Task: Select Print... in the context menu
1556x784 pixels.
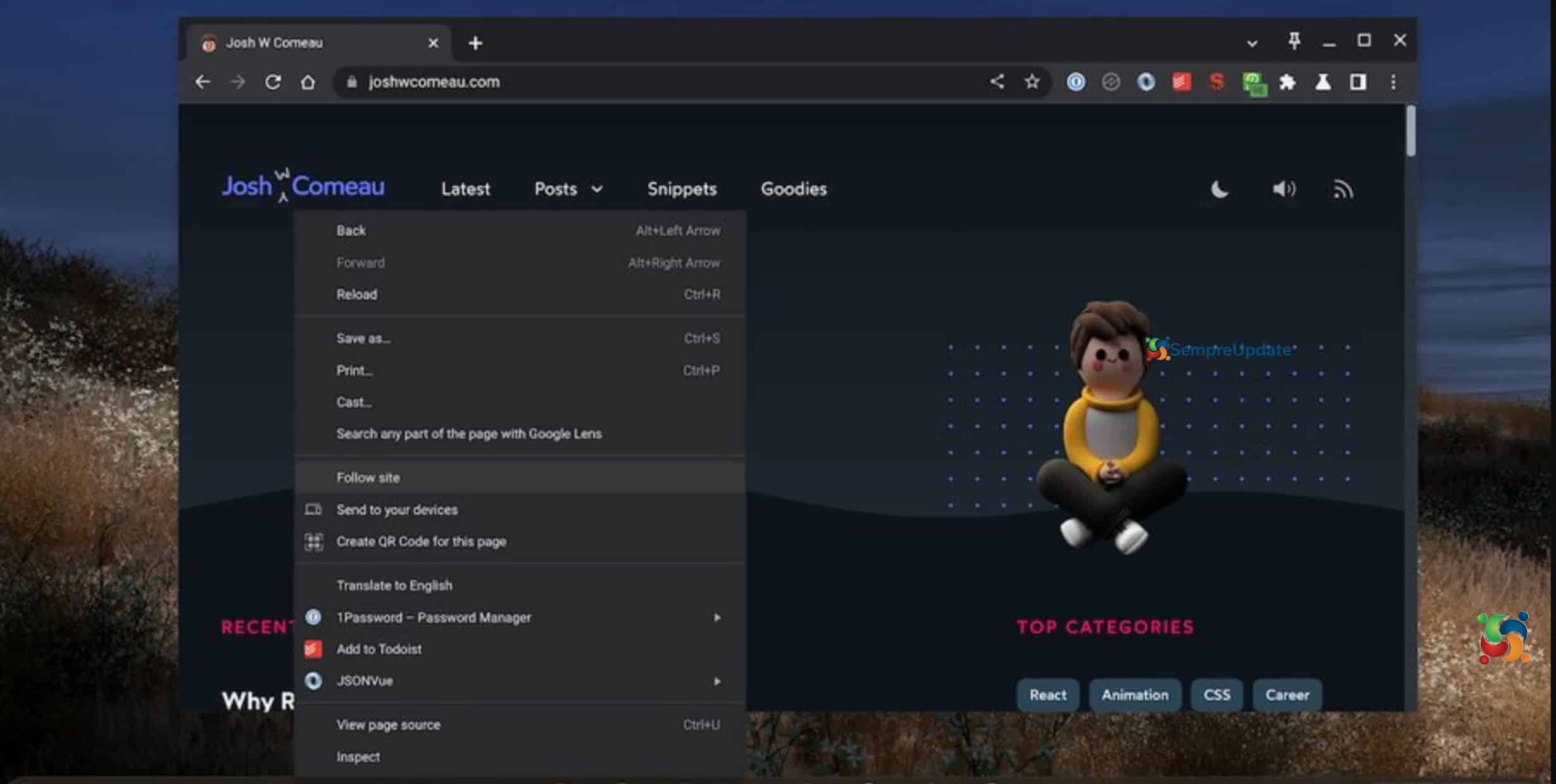Action: (x=519, y=371)
